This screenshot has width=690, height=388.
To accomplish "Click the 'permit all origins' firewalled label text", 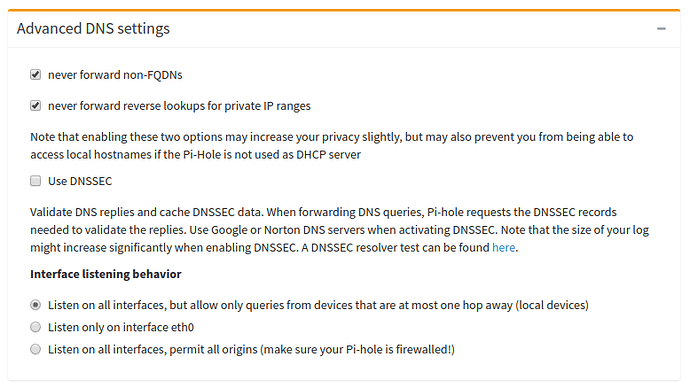I will tap(251, 349).
